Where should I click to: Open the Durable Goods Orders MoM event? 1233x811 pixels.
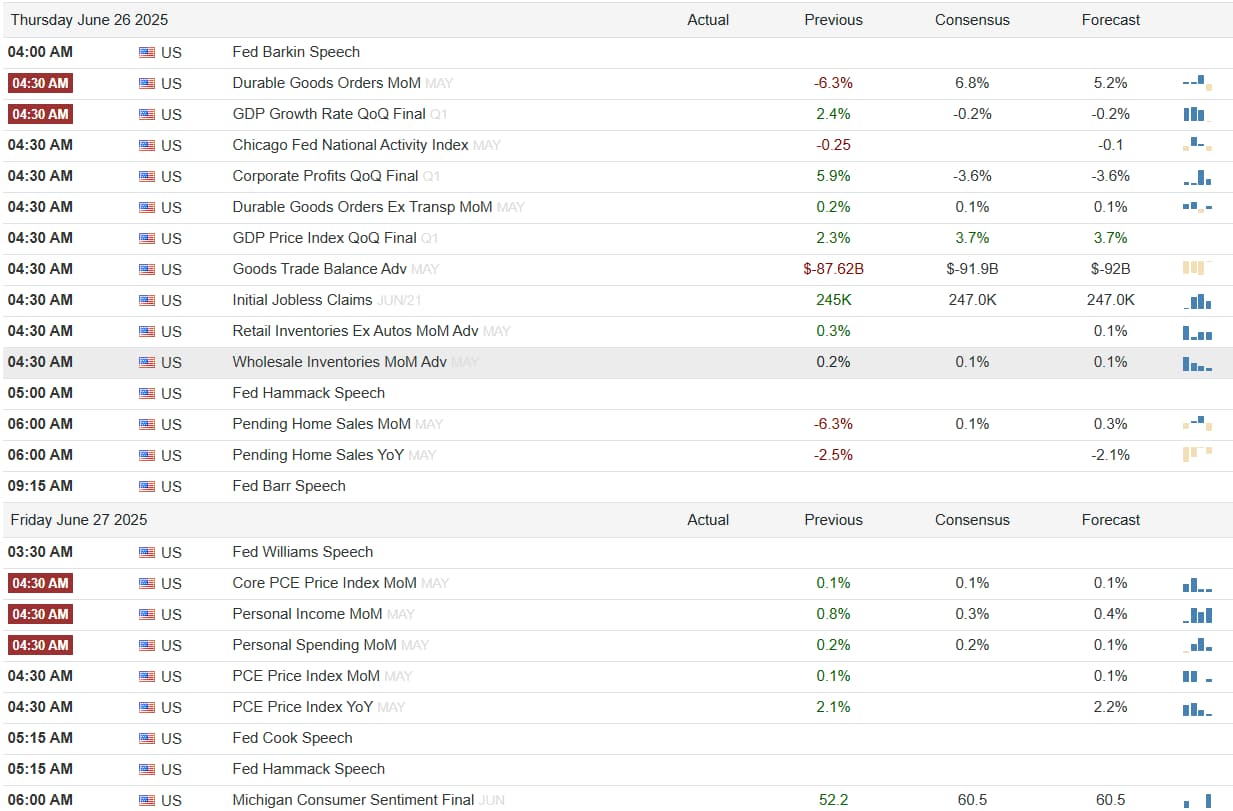[x=327, y=83]
